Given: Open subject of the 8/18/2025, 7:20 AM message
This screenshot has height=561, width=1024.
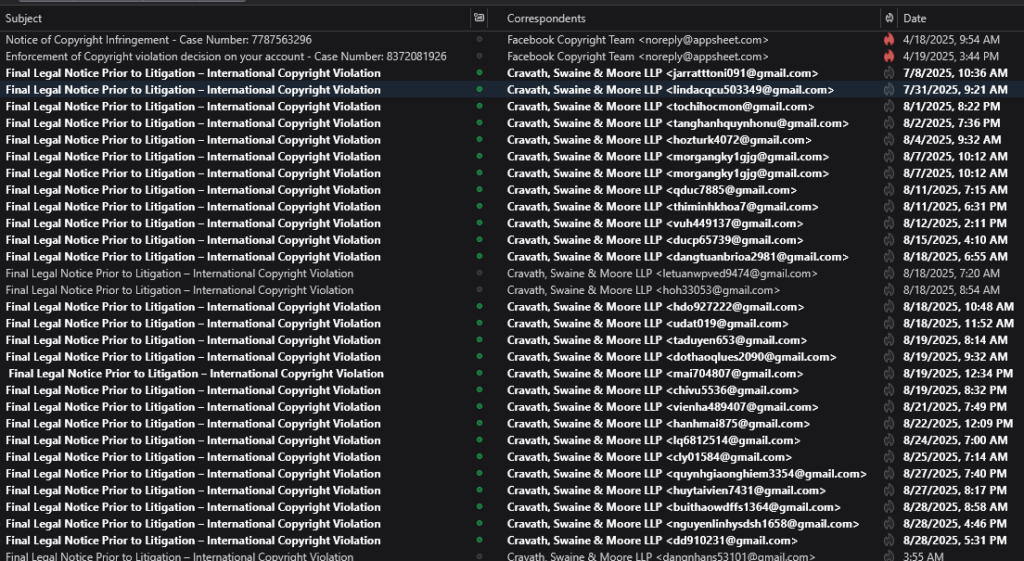Looking at the screenshot, I should click(180, 274).
